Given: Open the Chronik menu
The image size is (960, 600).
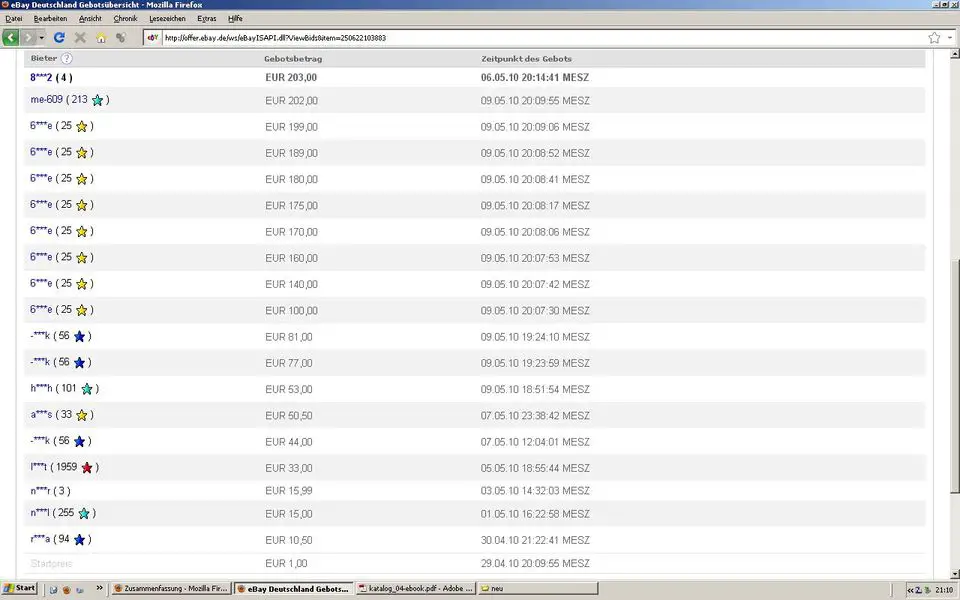Looking at the screenshot, I should pos(125,19).
